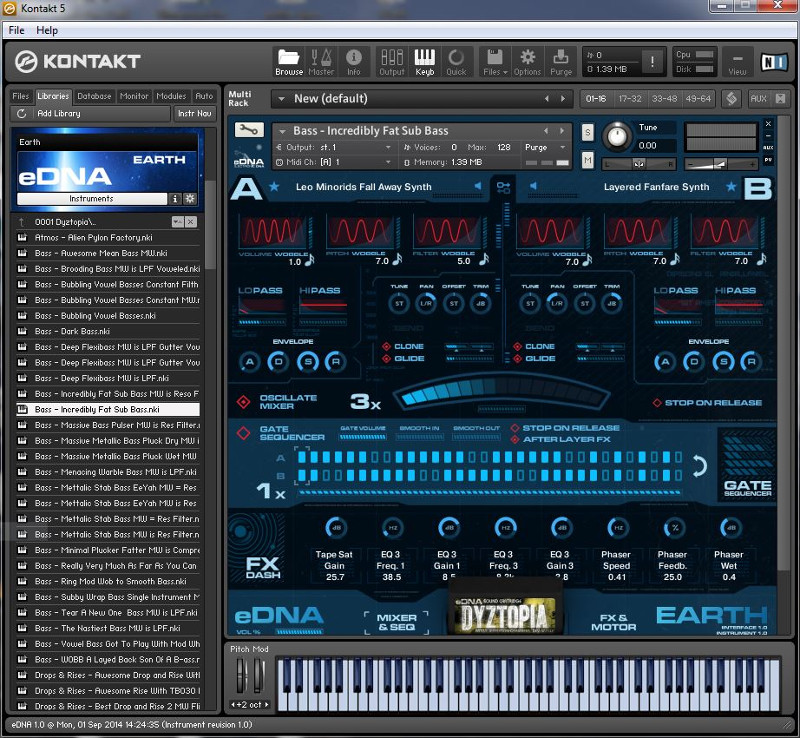The height and width of the screenshot is (738, 800).
Task: Open the Quick load icon
Action: 456,62
